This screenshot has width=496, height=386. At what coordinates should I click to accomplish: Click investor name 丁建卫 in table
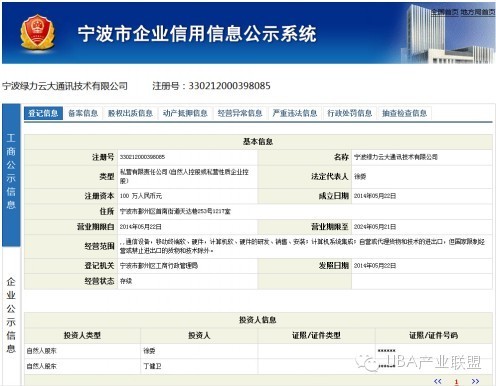point(152,366)
